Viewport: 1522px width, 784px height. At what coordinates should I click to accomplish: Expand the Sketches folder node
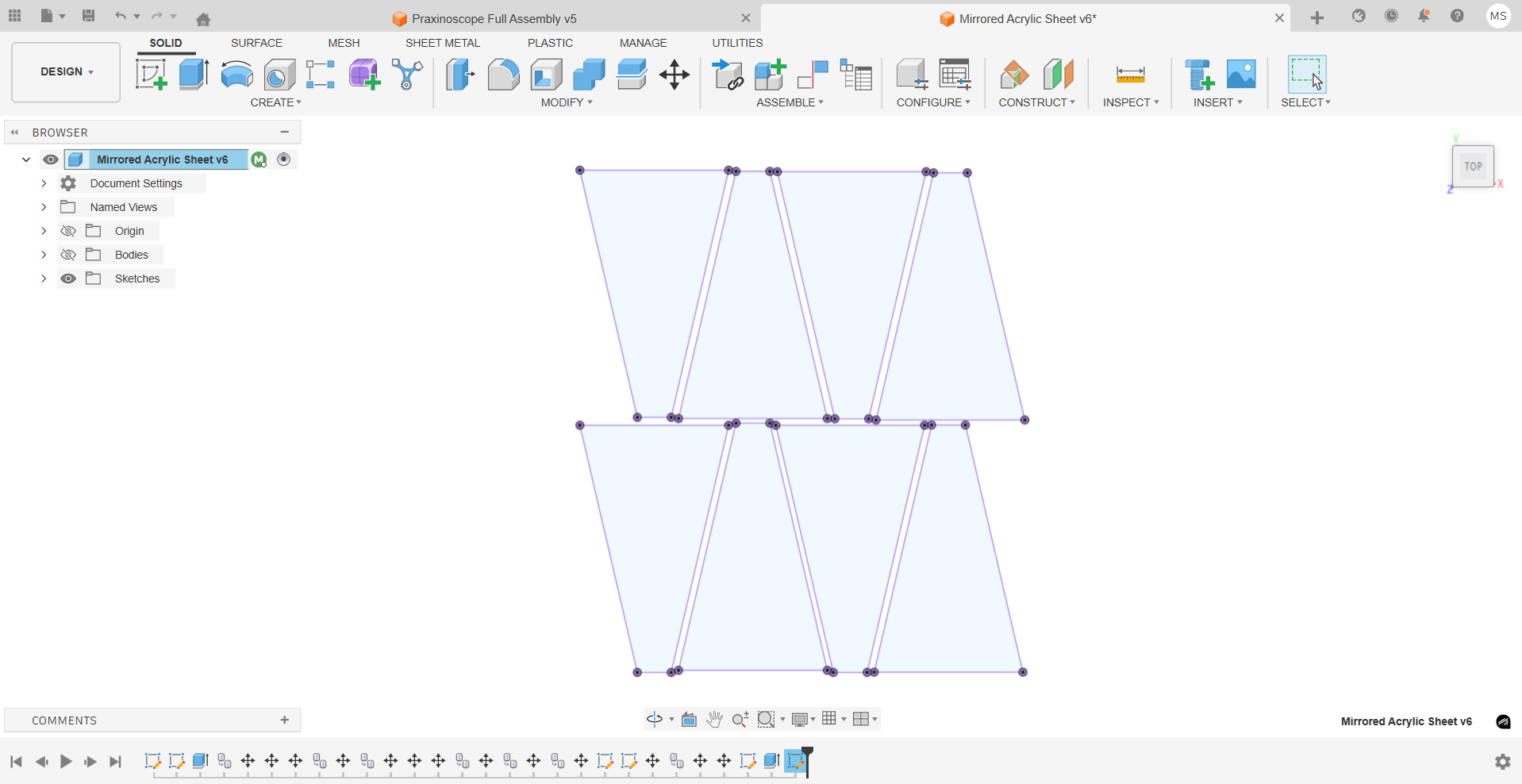tap(44, 279)
